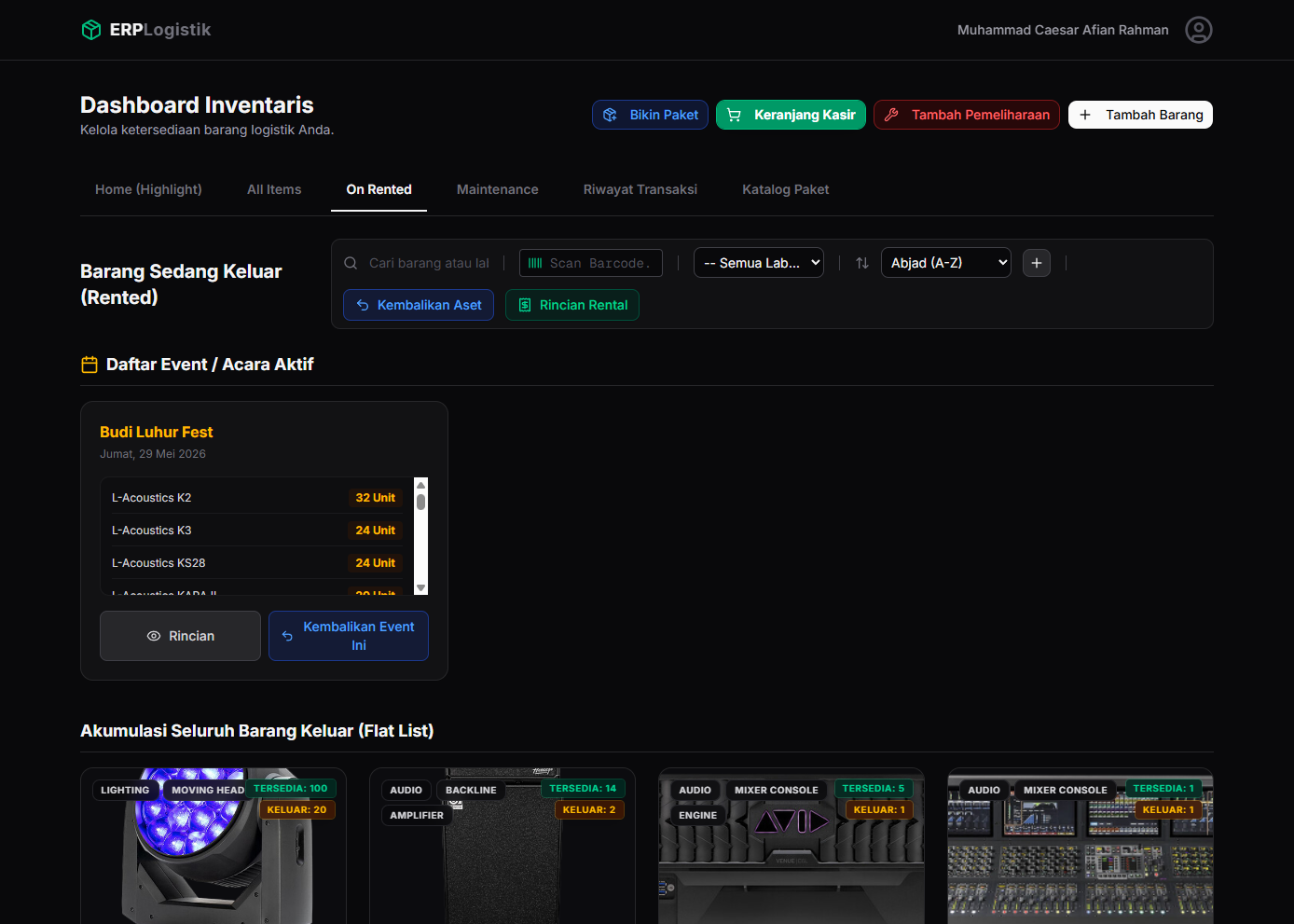The width and height of the screenshot is (1294, 924).
Task: Click the user name Muhammad Caesar Afian Rahman
Action: point(1063,30)
